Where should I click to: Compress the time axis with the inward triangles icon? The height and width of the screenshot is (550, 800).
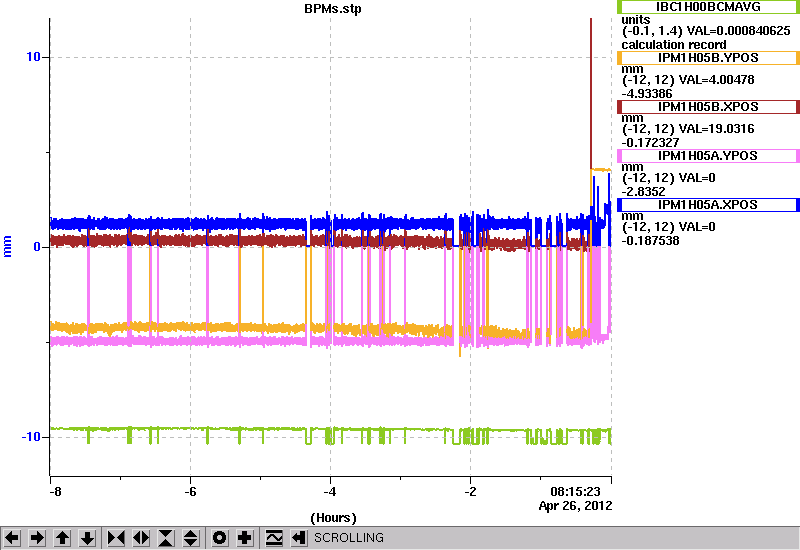pos(116,538)
